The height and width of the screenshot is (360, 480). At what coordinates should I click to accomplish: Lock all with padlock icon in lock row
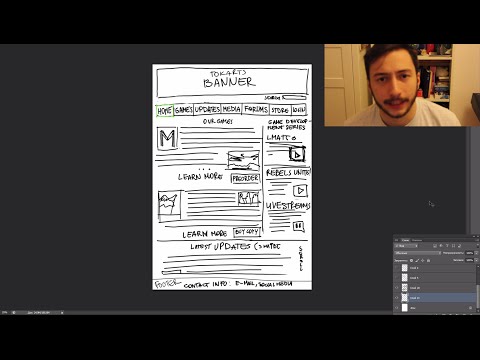click(x=428, y=261)
